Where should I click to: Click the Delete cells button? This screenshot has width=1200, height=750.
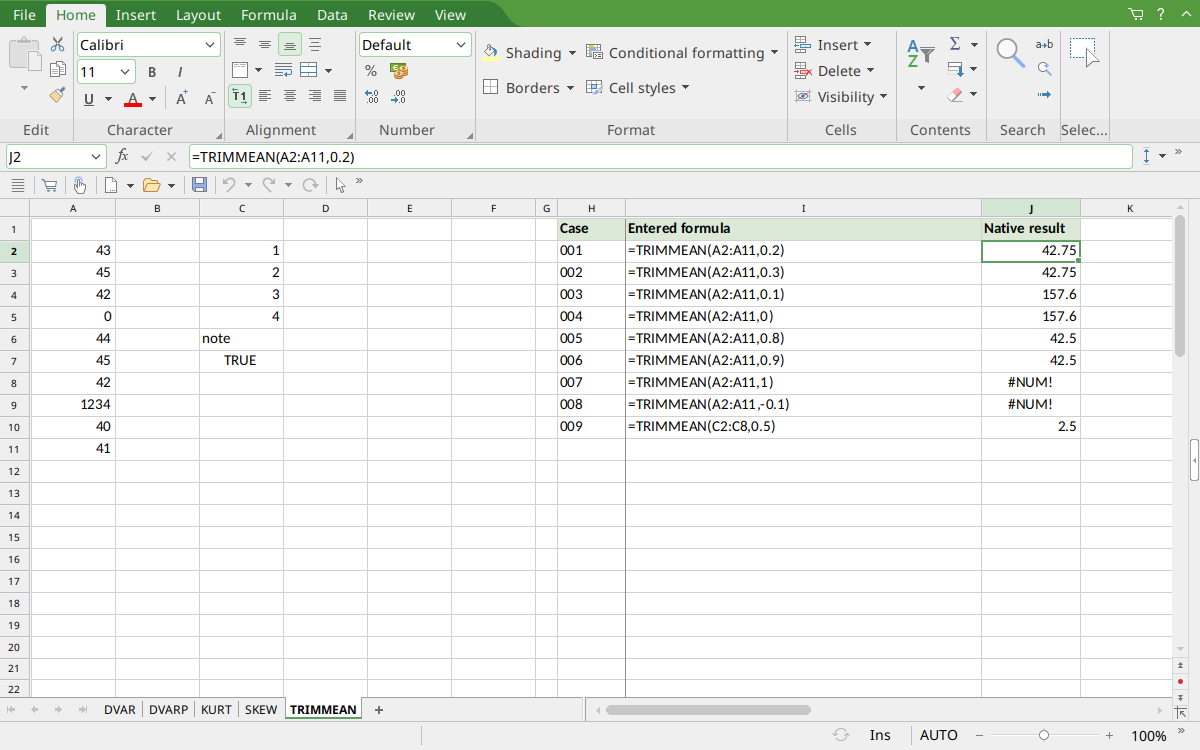coord(835,71)
